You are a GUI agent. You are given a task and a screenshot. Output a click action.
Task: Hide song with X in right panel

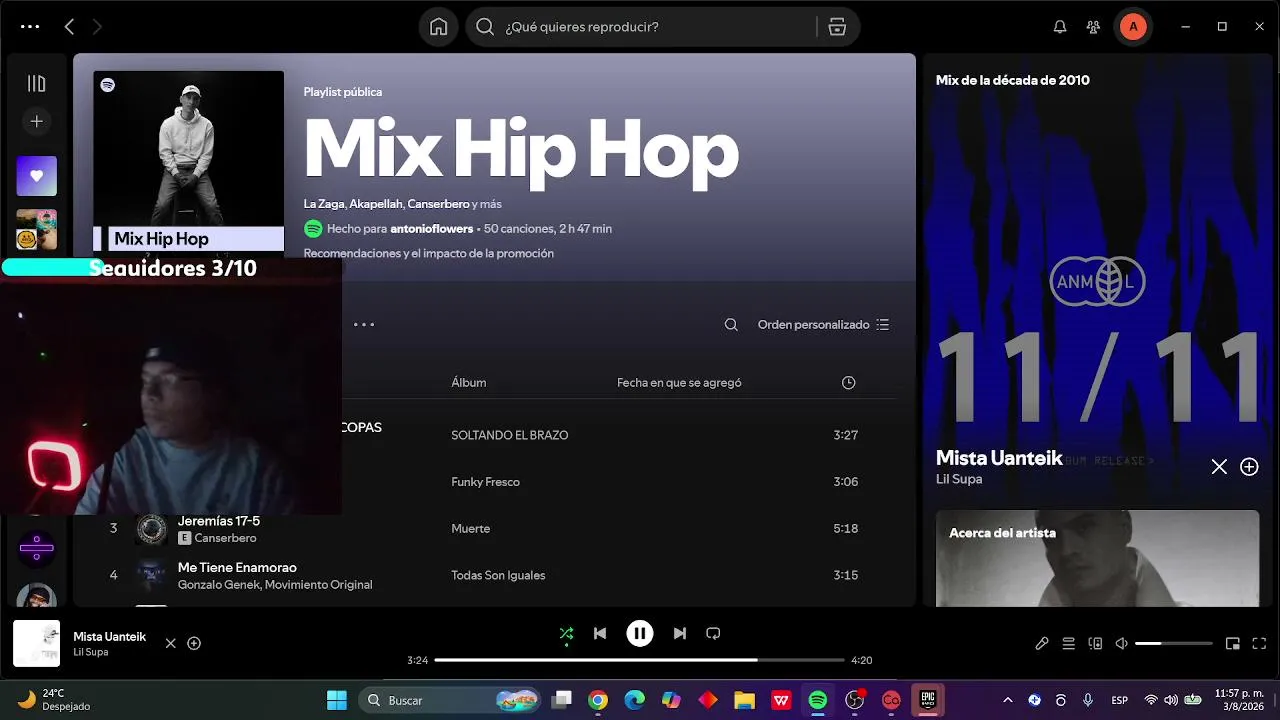click(1219, 467)
